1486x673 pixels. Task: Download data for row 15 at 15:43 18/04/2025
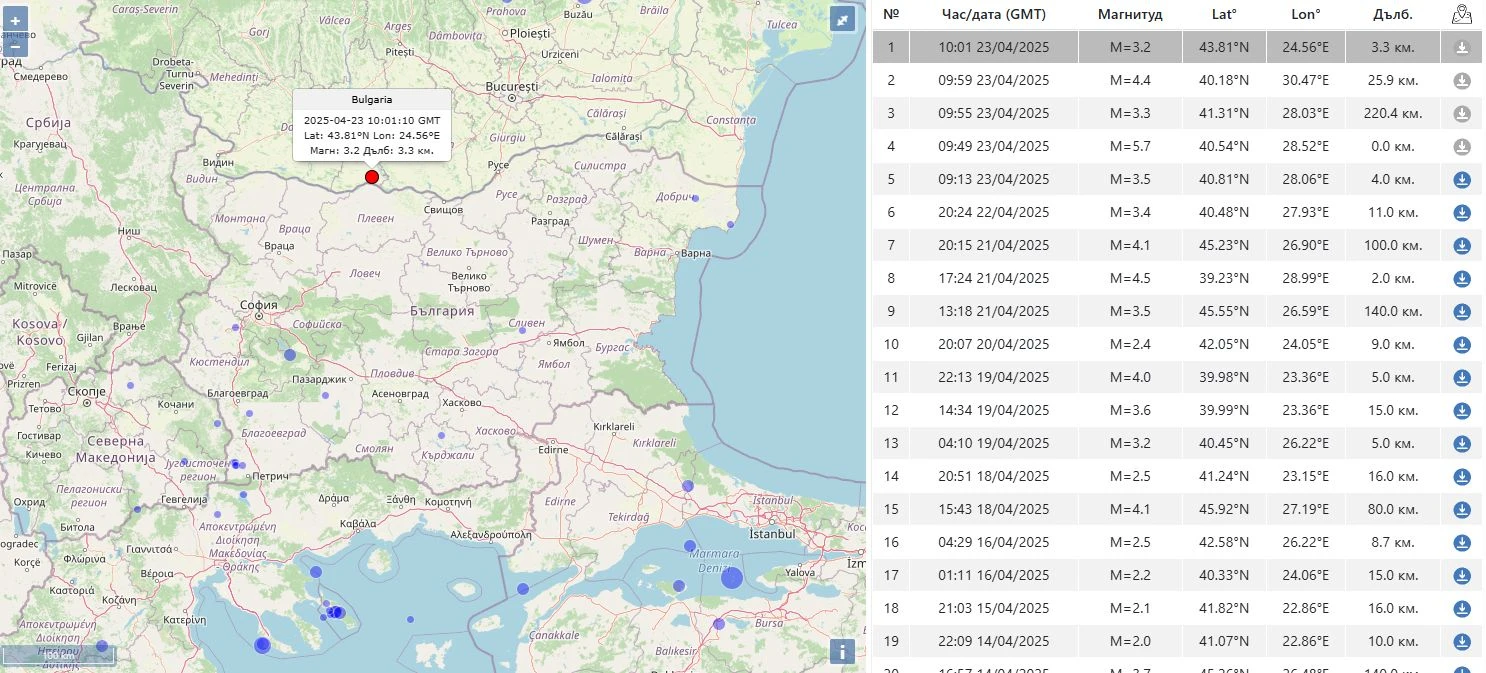pyautogui.click(x=1462, y=510)
